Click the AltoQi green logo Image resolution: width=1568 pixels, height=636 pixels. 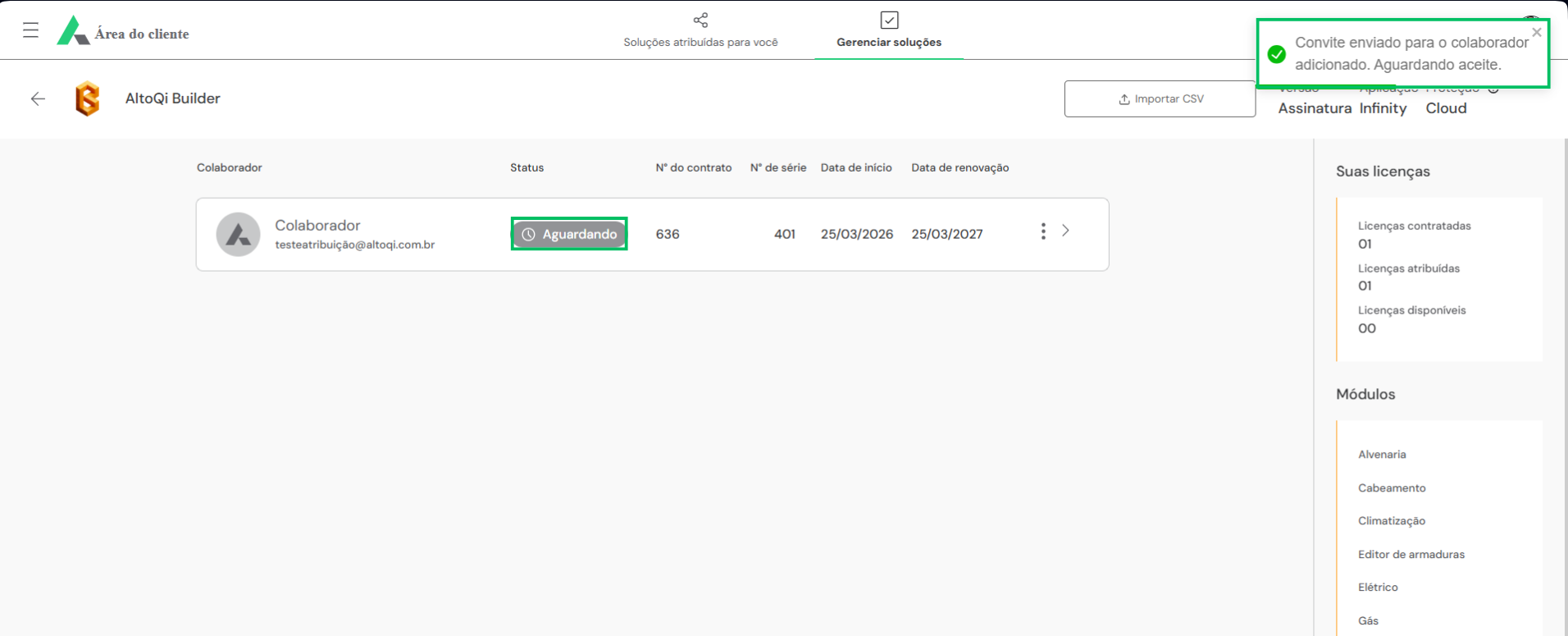click(72, 30)
